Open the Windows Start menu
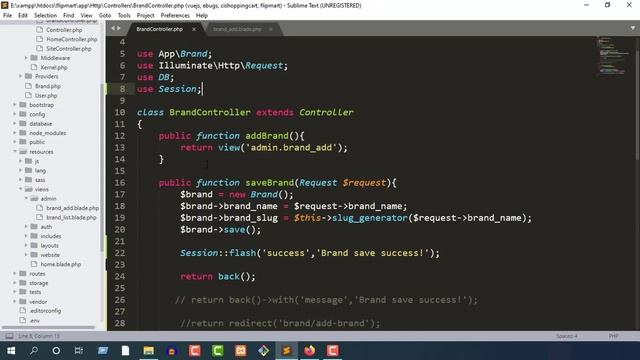 click(x=11, y=351)
